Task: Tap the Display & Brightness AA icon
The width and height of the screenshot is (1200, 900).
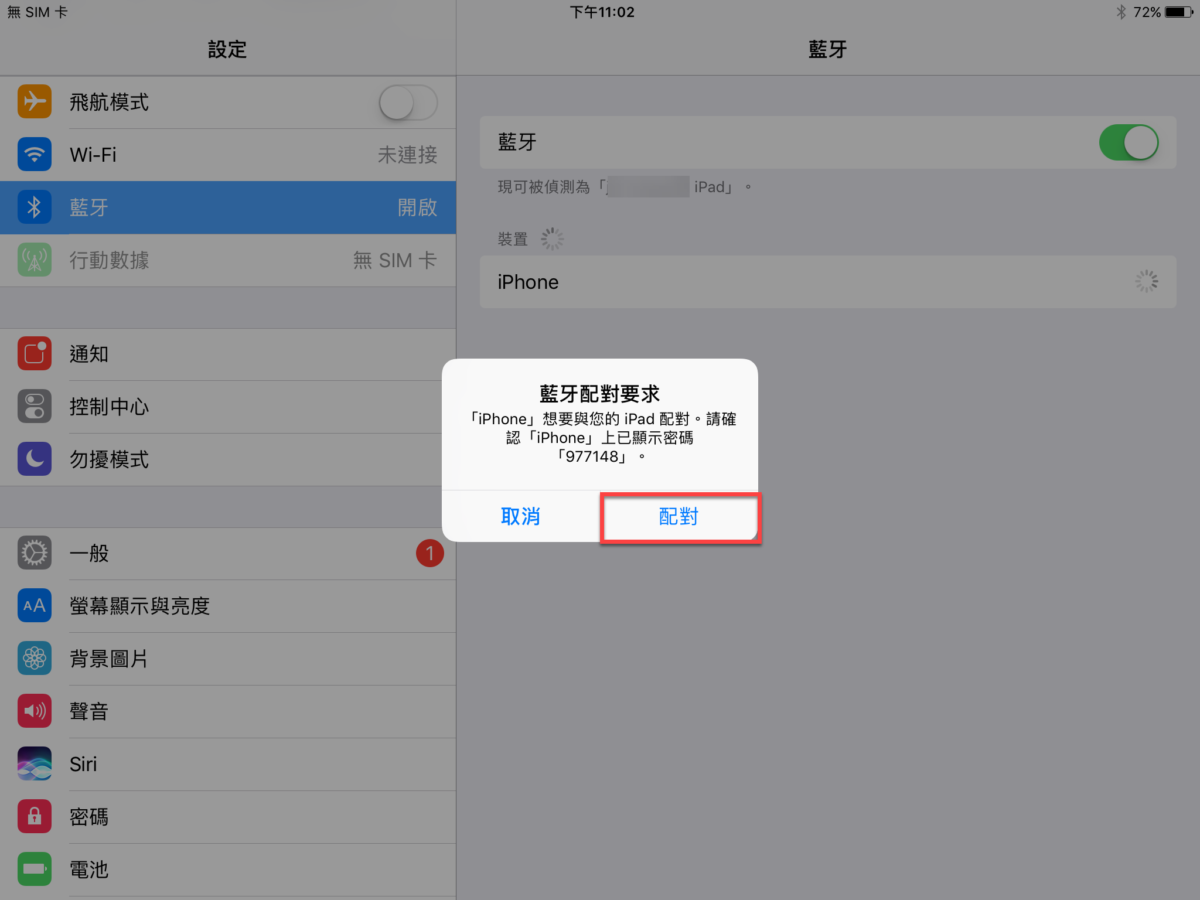Action: coord(35,606)
